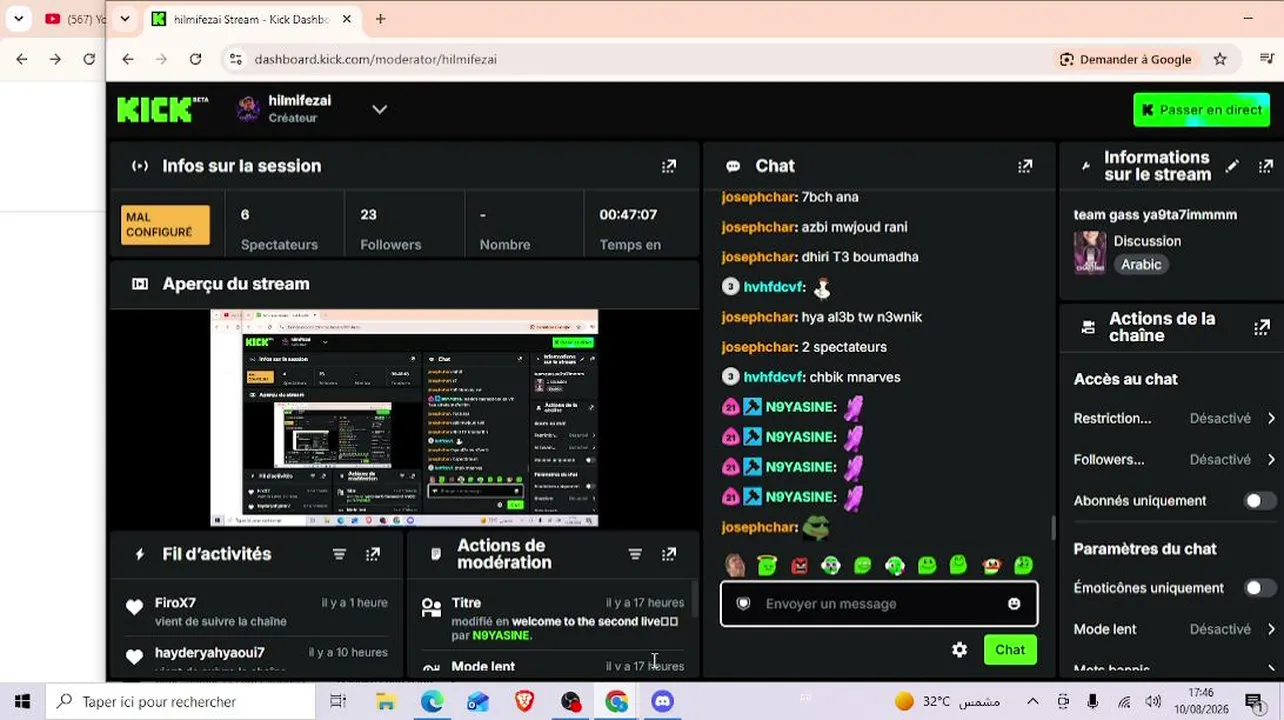Insert the cowboy hat emote
Screen dimensions: 1284x720
point(991,566)
